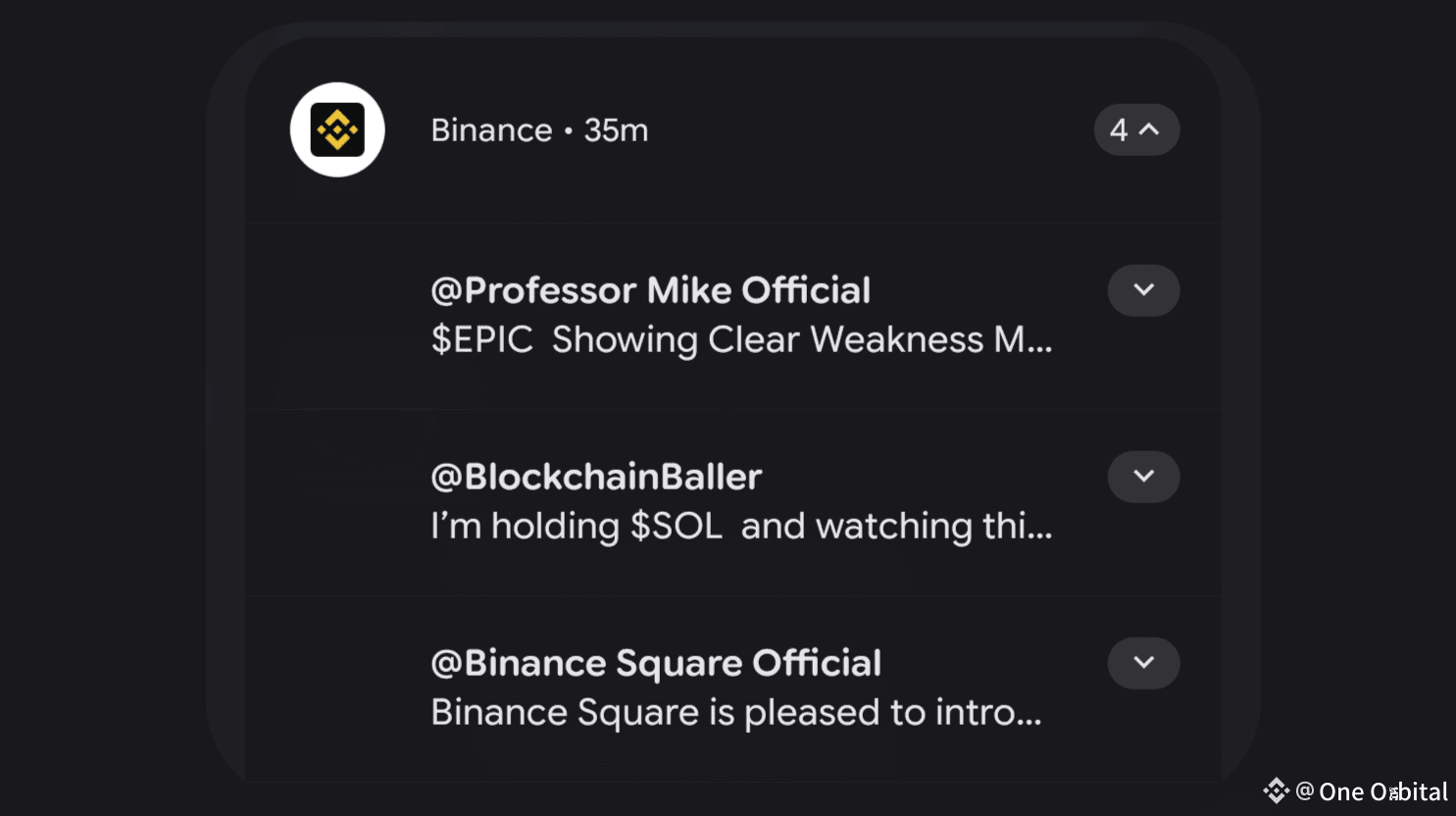Tap the Binance app logo icon
The height and width of the screenshot is (816, 1456).
337,129
